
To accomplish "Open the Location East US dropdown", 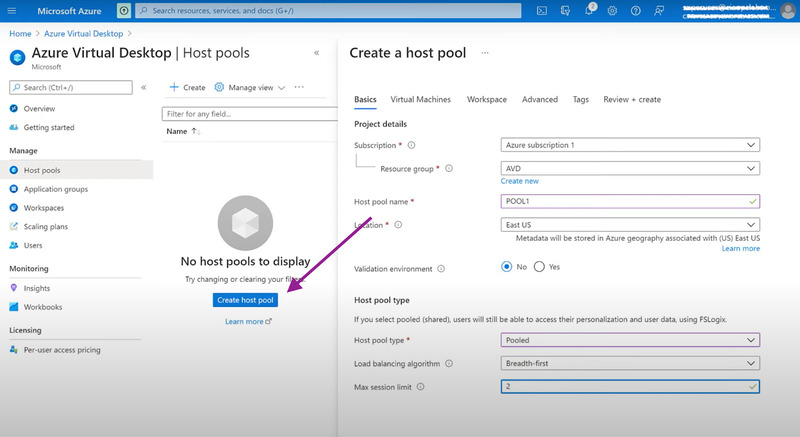I will (x=630, y=225).
